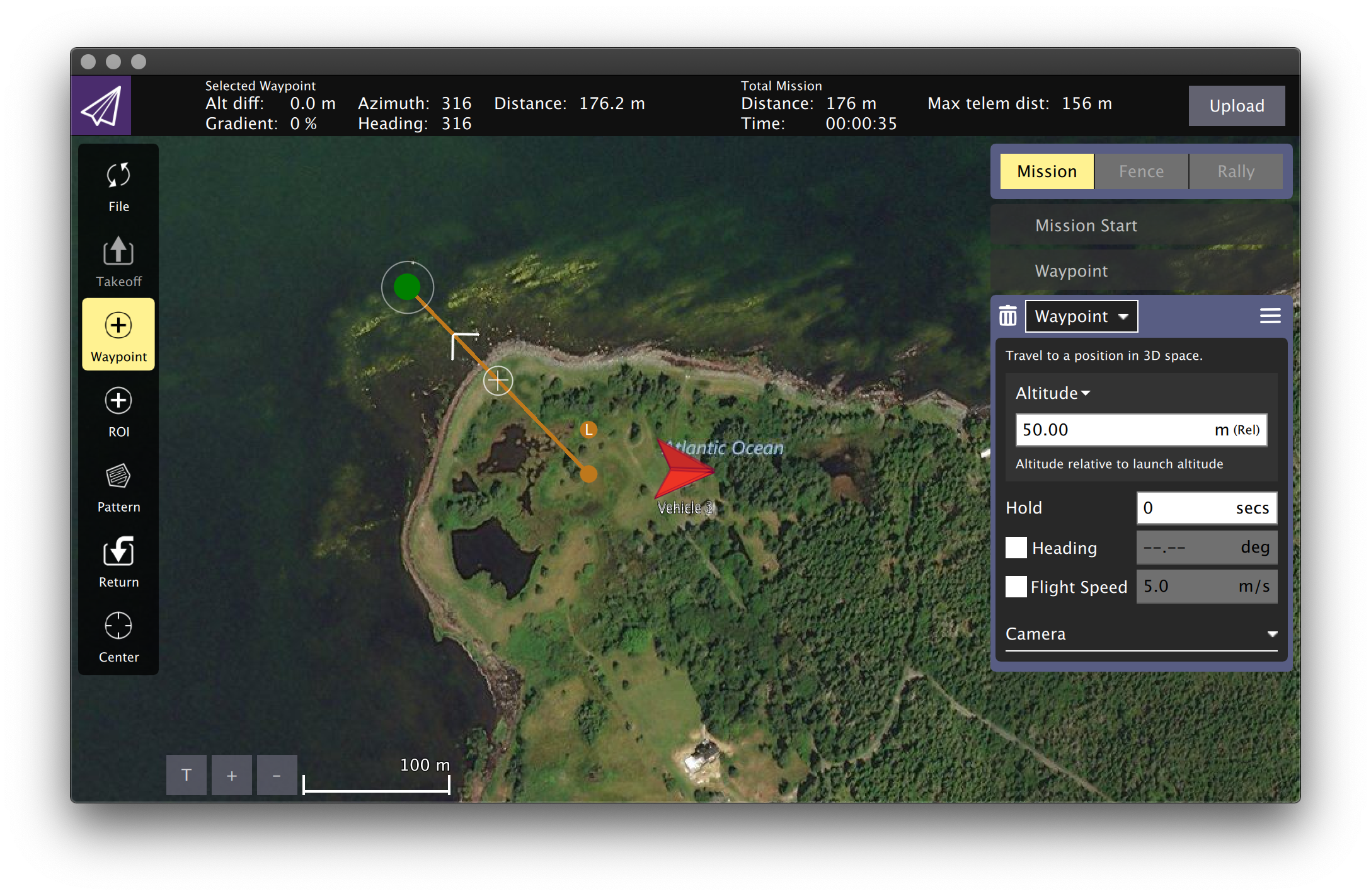Open the Altitude mode dropdown
Screen dimensions: 1371x896
click(1052, 393)
